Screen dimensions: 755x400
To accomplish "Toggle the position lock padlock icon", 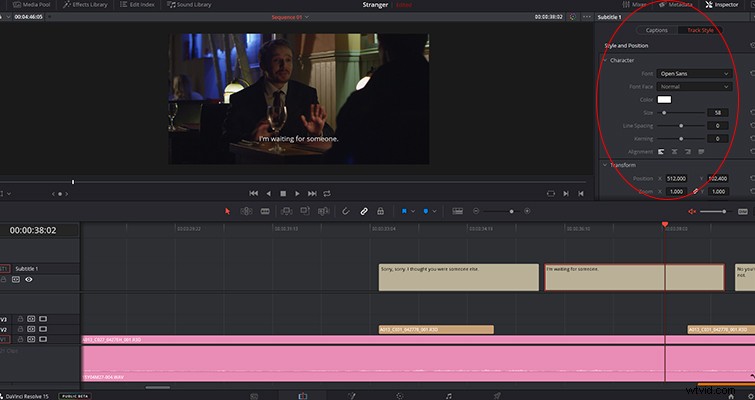I will (380, 211).
